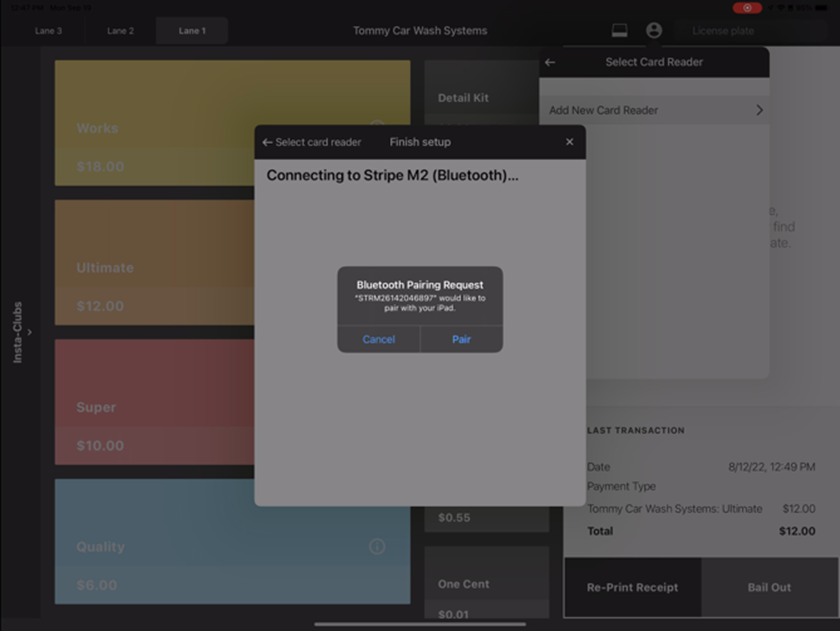Click the transaction date 8/12/22, 12:49 PM
Screen dimensions: 840x631
[x=771, y=467]
